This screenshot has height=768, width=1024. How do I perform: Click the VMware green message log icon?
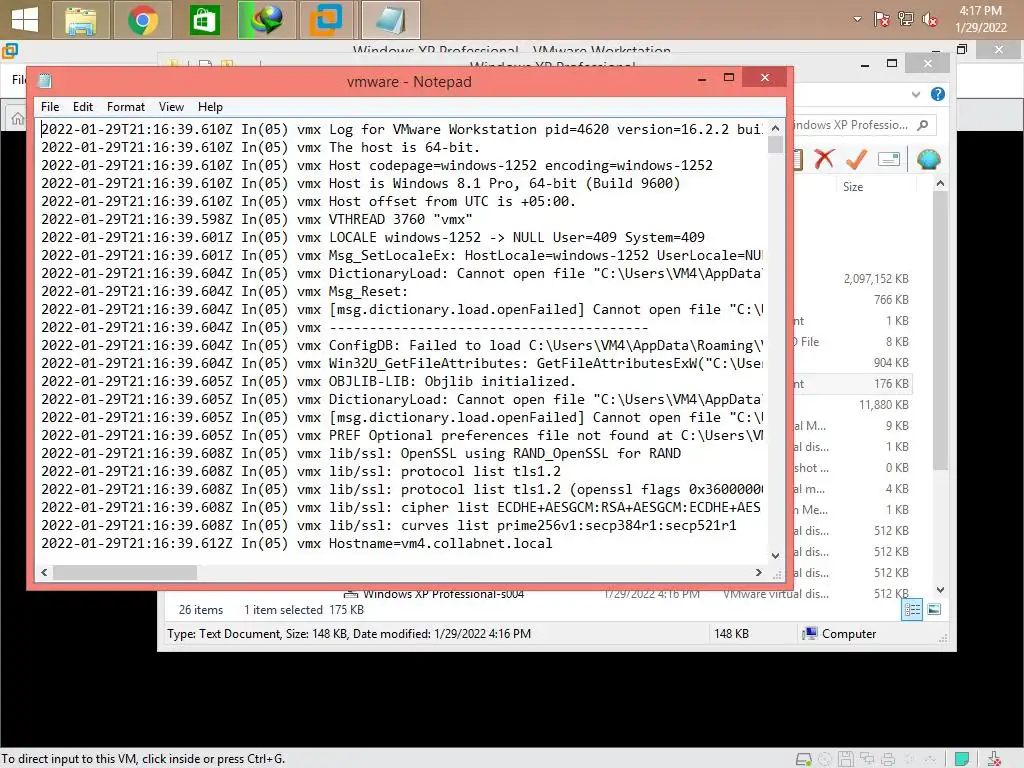(962, 759)
